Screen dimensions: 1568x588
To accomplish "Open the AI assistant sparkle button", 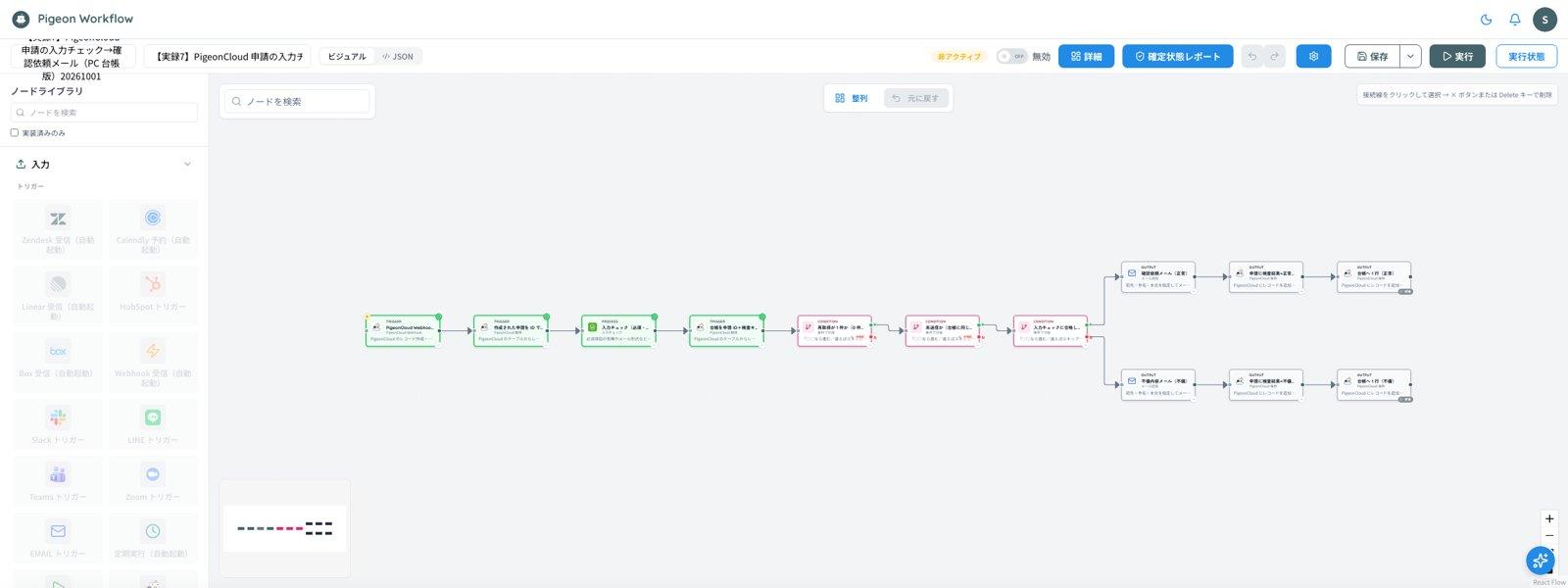I will pyautogui.click(x=1540, y=561).
